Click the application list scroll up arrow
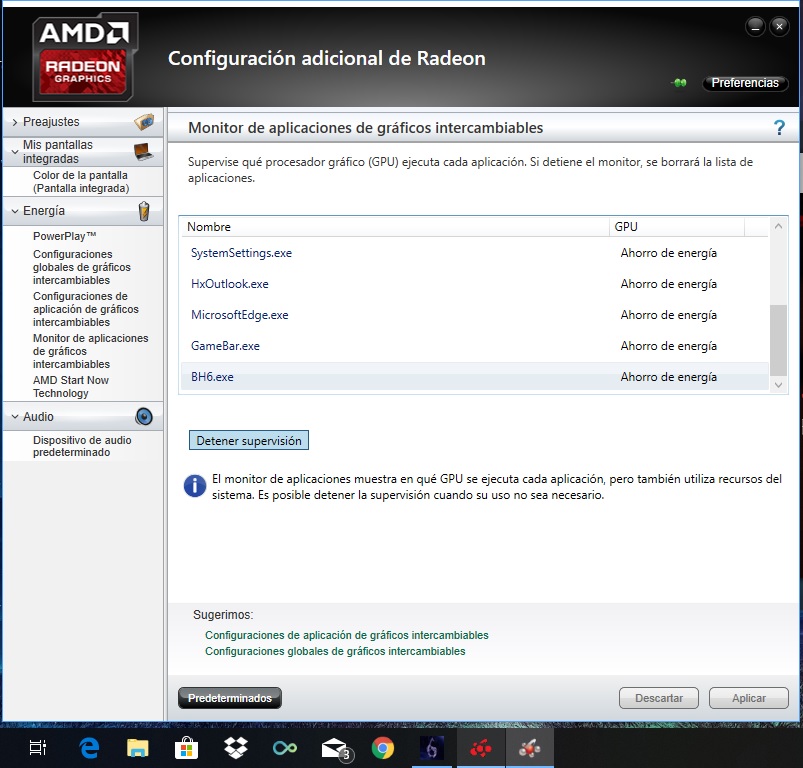 click(778, 226)
